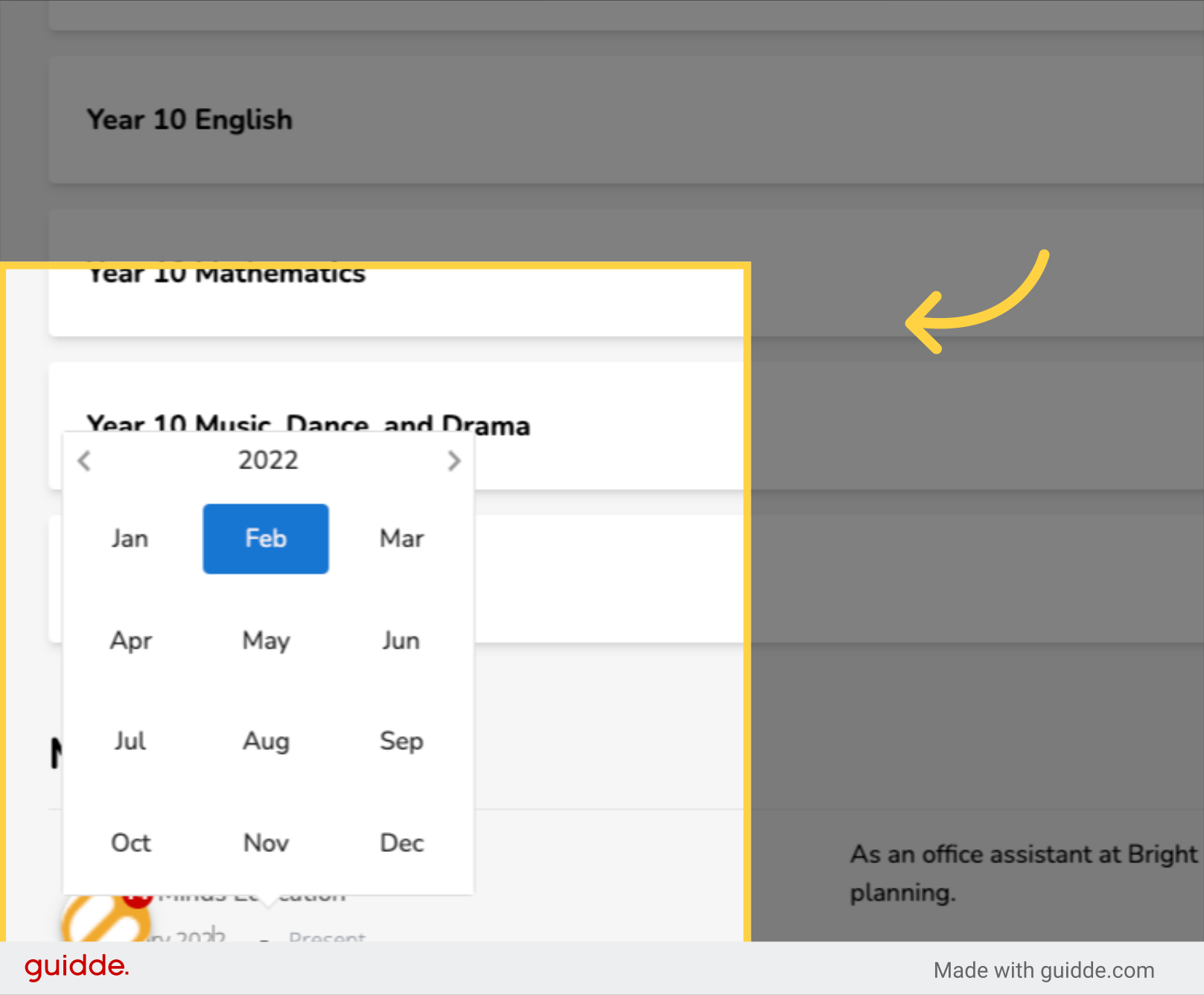Open Year 10 Music, Dance, and Drama card

pyautogui.click(x=626, y=426)
